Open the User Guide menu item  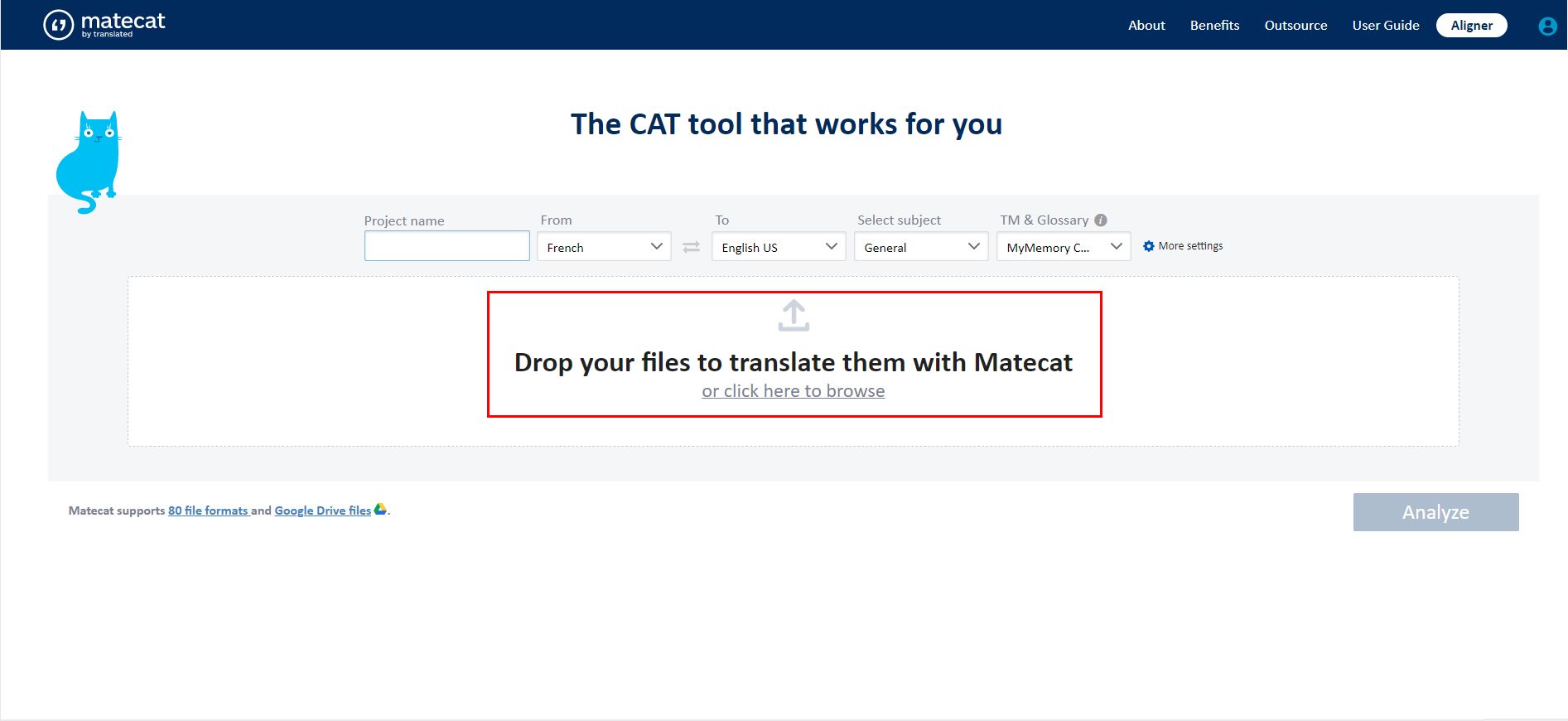(1386, 26)
